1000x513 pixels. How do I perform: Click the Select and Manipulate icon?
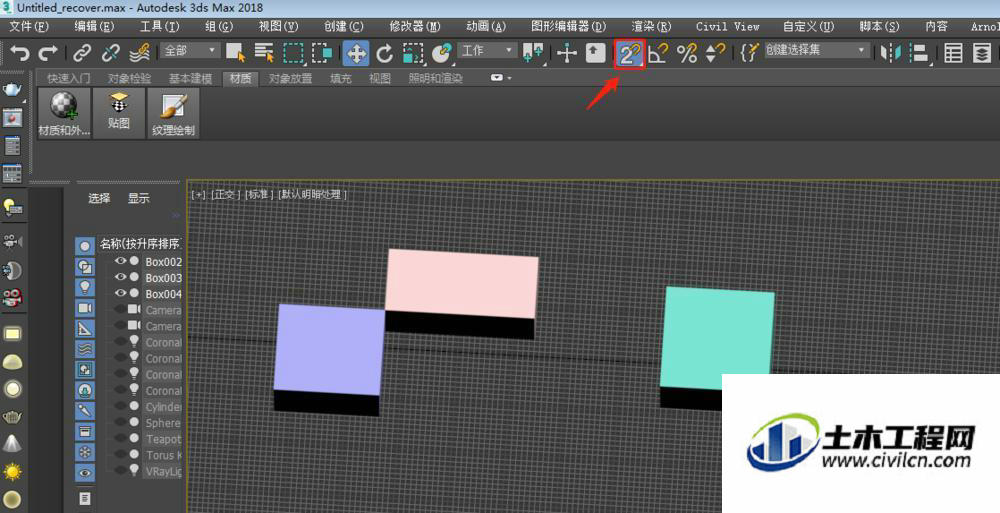(x=566, y=54)
